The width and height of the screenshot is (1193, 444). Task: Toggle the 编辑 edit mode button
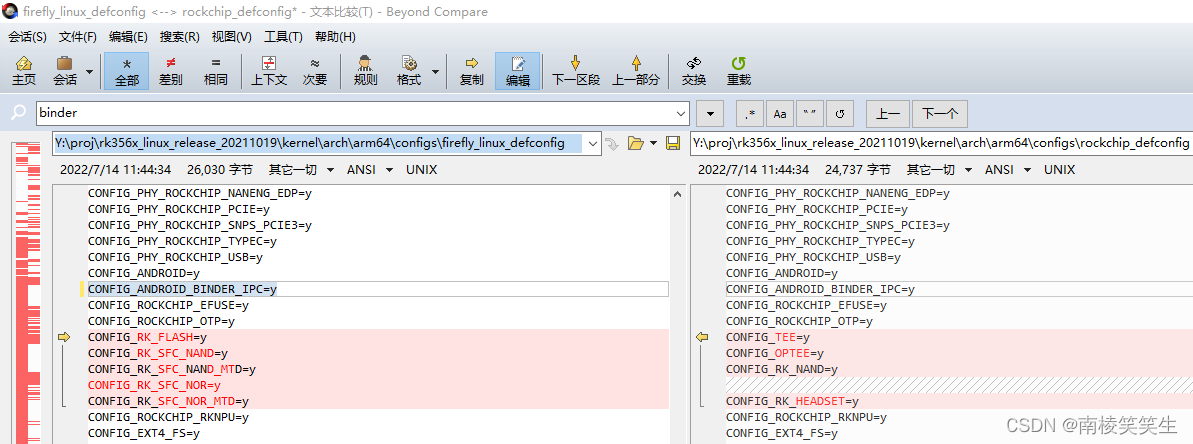tap(518, 71)
